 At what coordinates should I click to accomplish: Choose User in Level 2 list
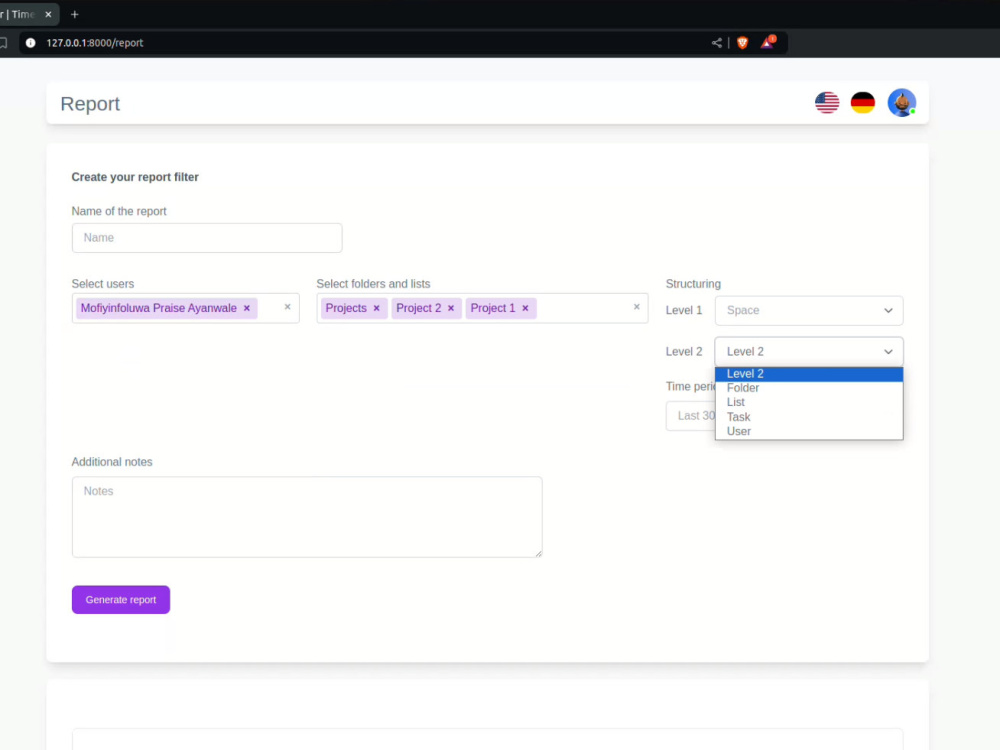809,432
